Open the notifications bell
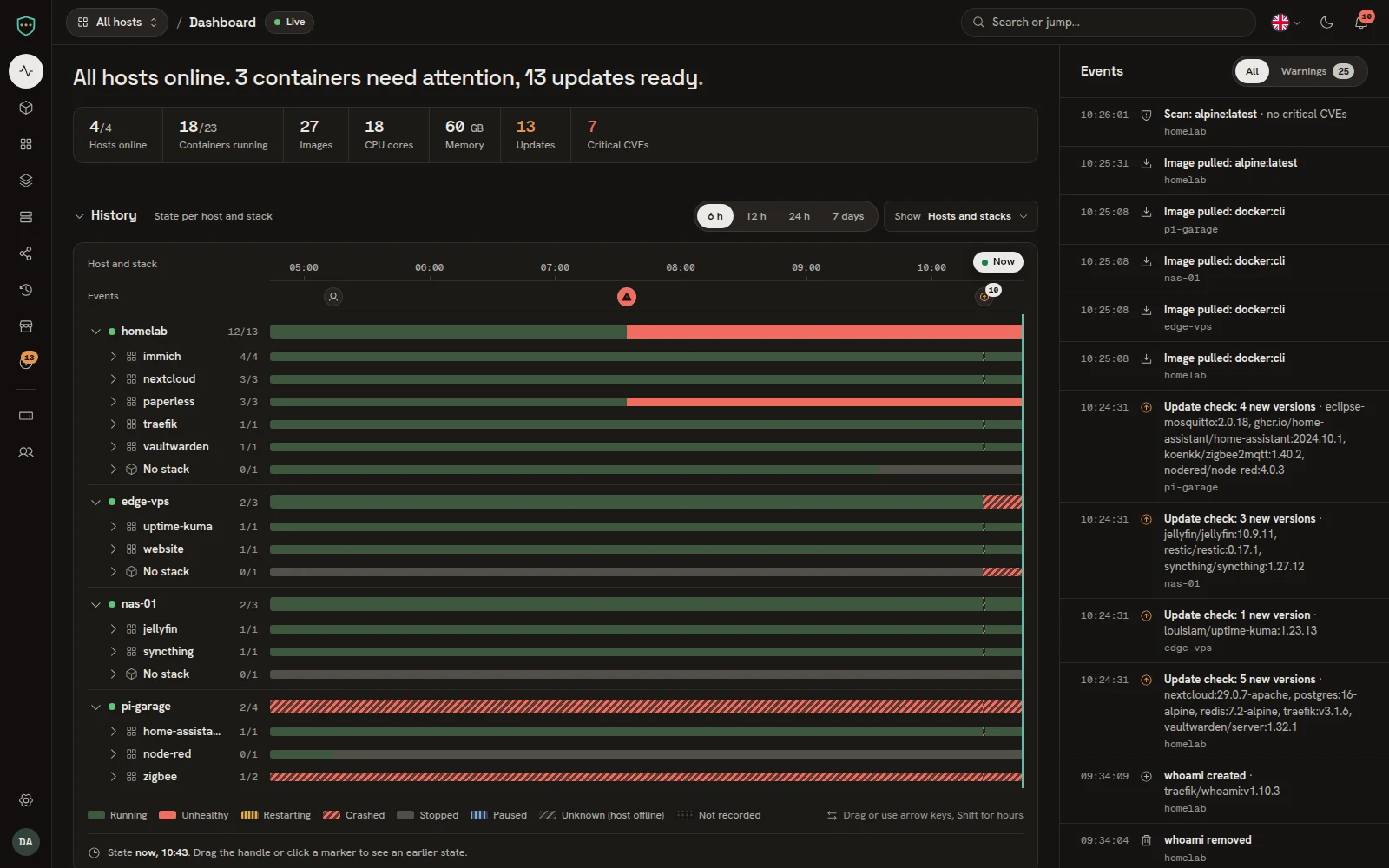The width and height of the screenshot is (1389, 868). click(1361, 23)
